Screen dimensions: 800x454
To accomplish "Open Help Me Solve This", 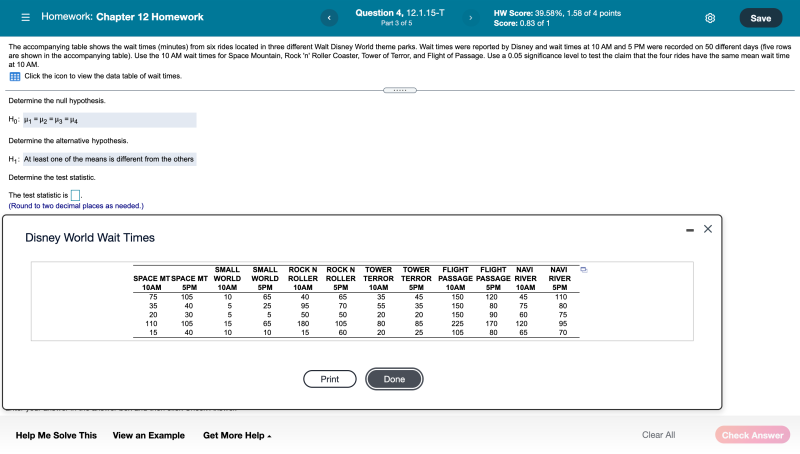I will [56, 435].
